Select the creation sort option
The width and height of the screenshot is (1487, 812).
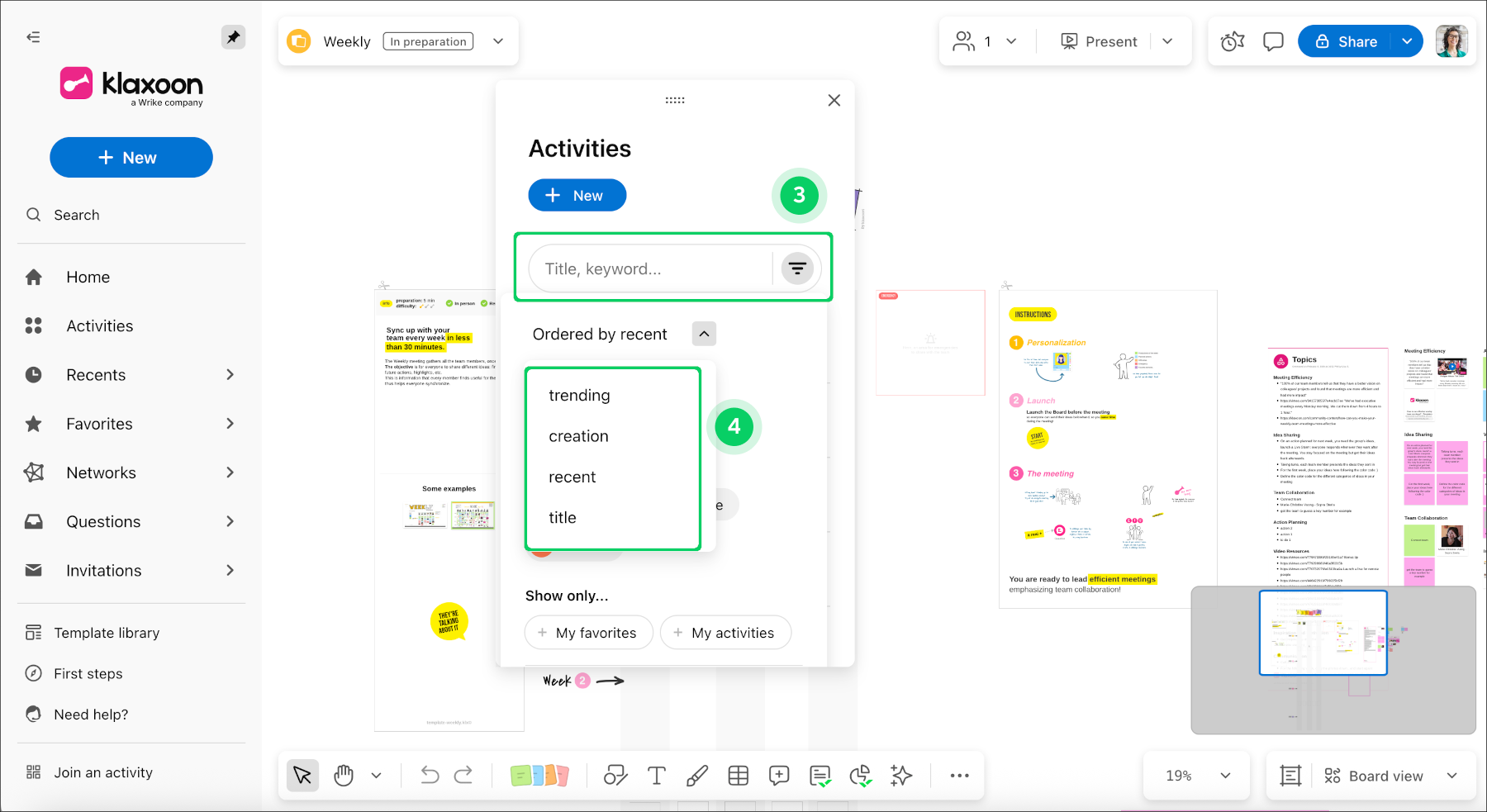(x=577, y=435)
